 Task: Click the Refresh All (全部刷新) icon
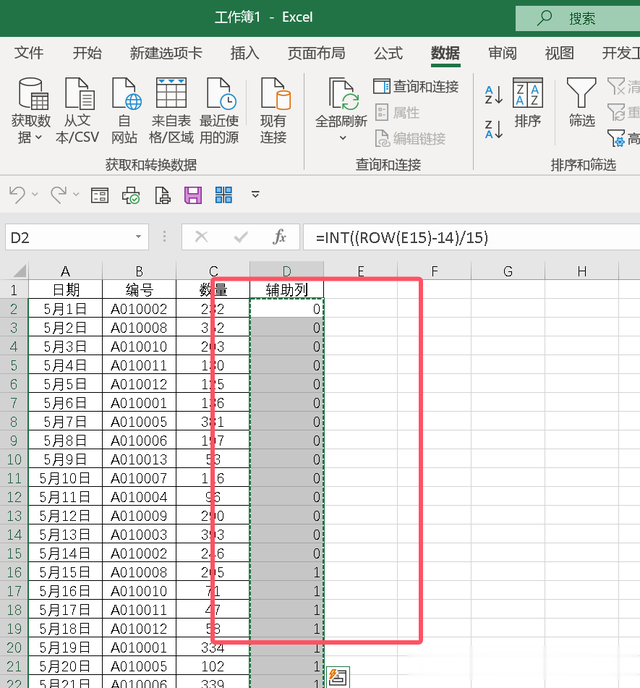click(x=343, y=93)
